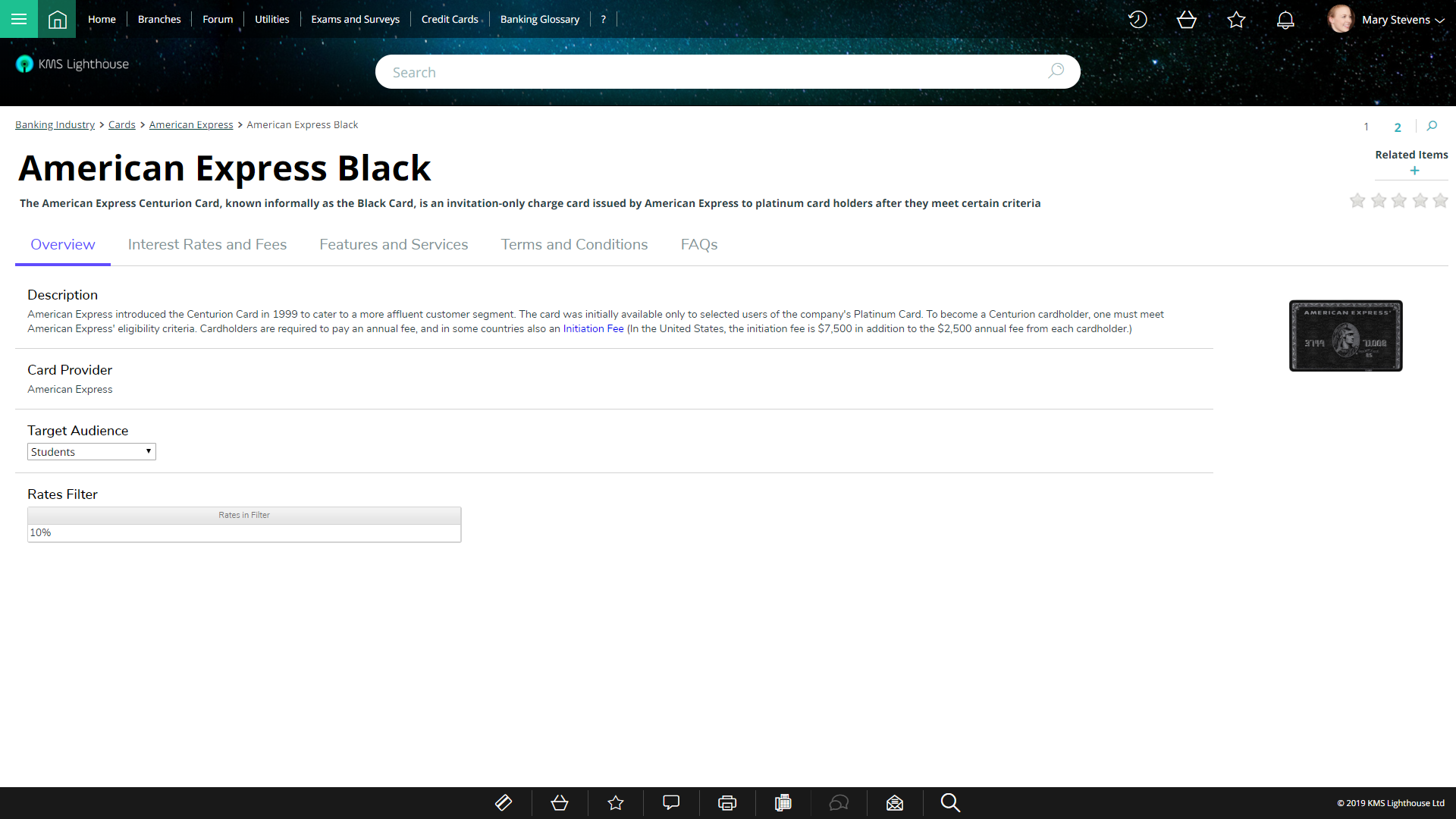Open the hamburger menu
1456x819 pixels.
coord(19,19)
